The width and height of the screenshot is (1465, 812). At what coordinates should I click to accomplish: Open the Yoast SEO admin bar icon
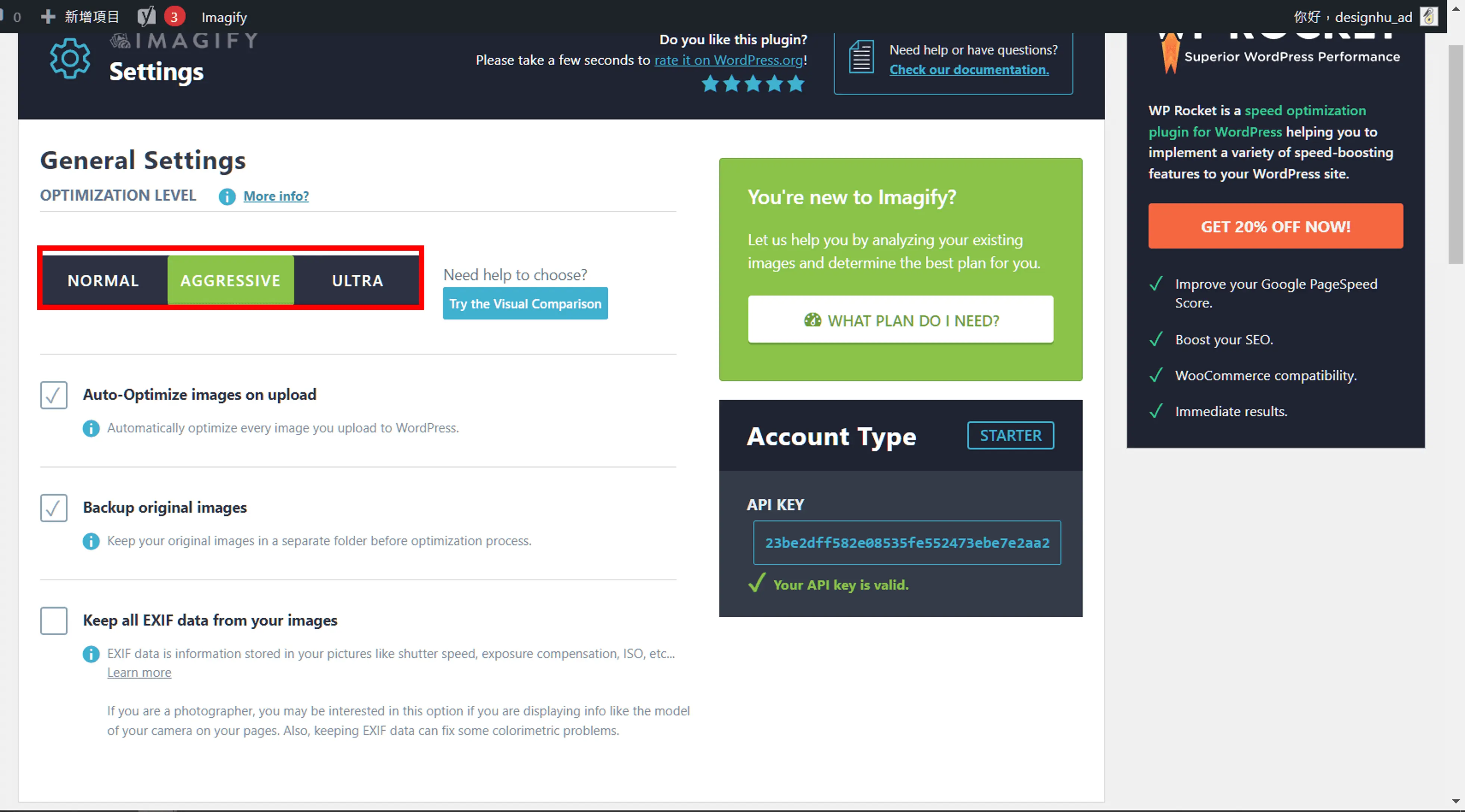pos(146,16)
